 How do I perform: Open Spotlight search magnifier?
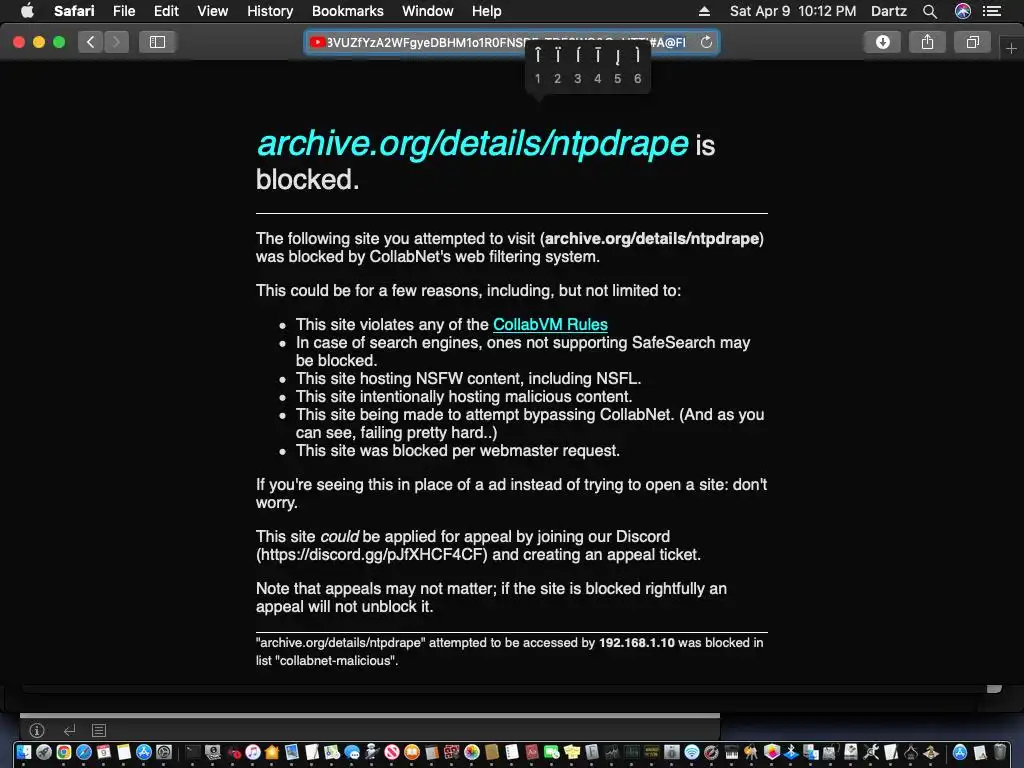pos(930,11)
